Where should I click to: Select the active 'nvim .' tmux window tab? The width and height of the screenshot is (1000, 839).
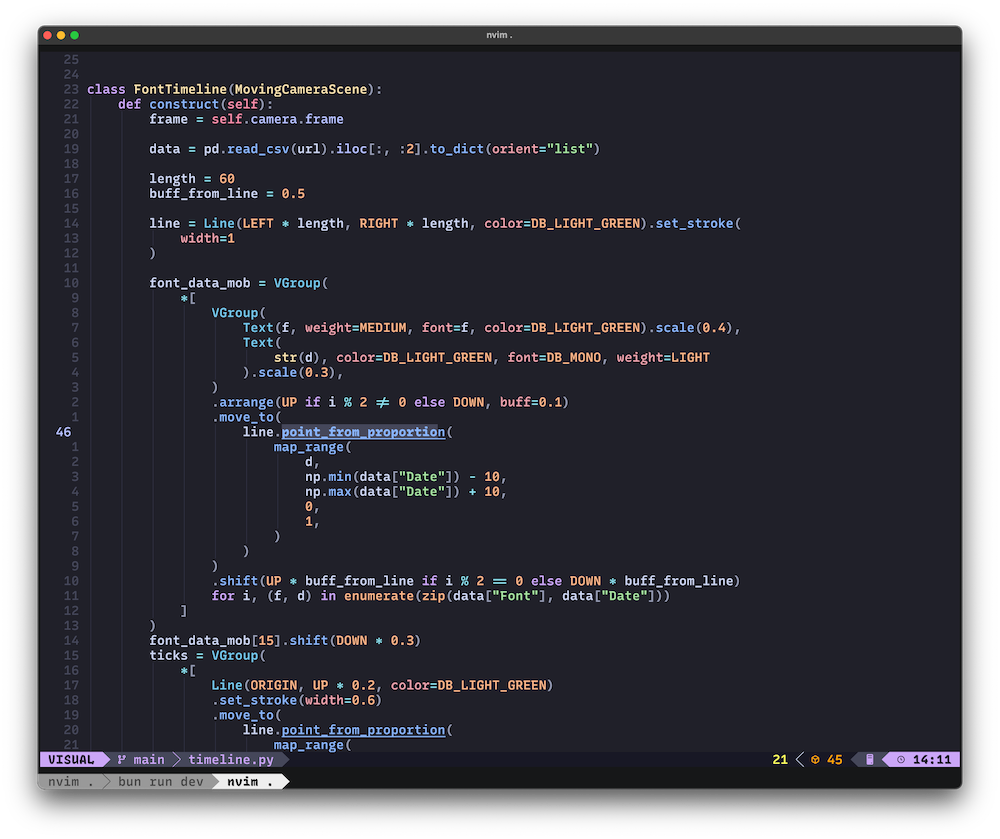250,782
